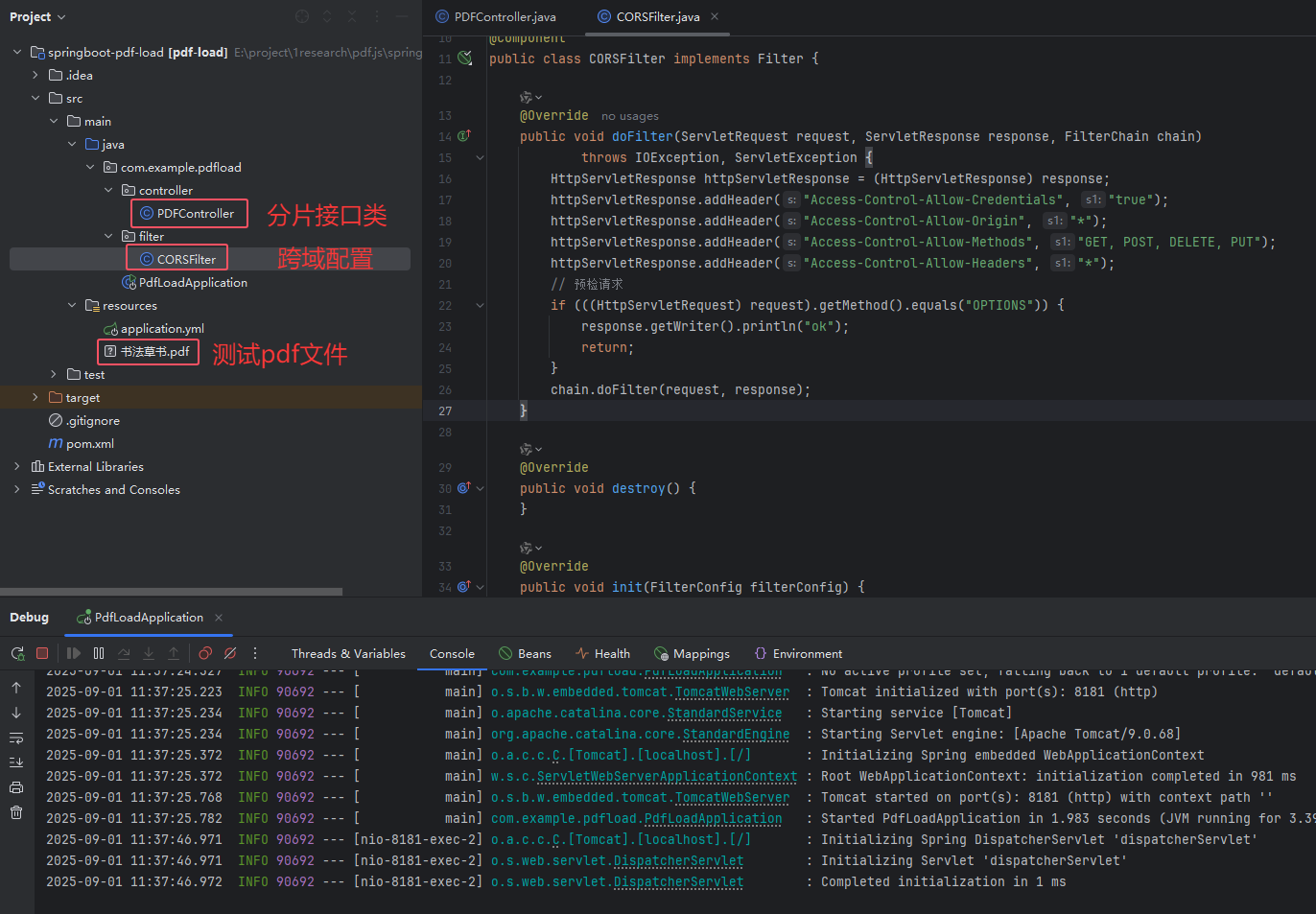The image size is (1316, 914).
Task: Expand the test folder
Action: [x=54, y=374]
